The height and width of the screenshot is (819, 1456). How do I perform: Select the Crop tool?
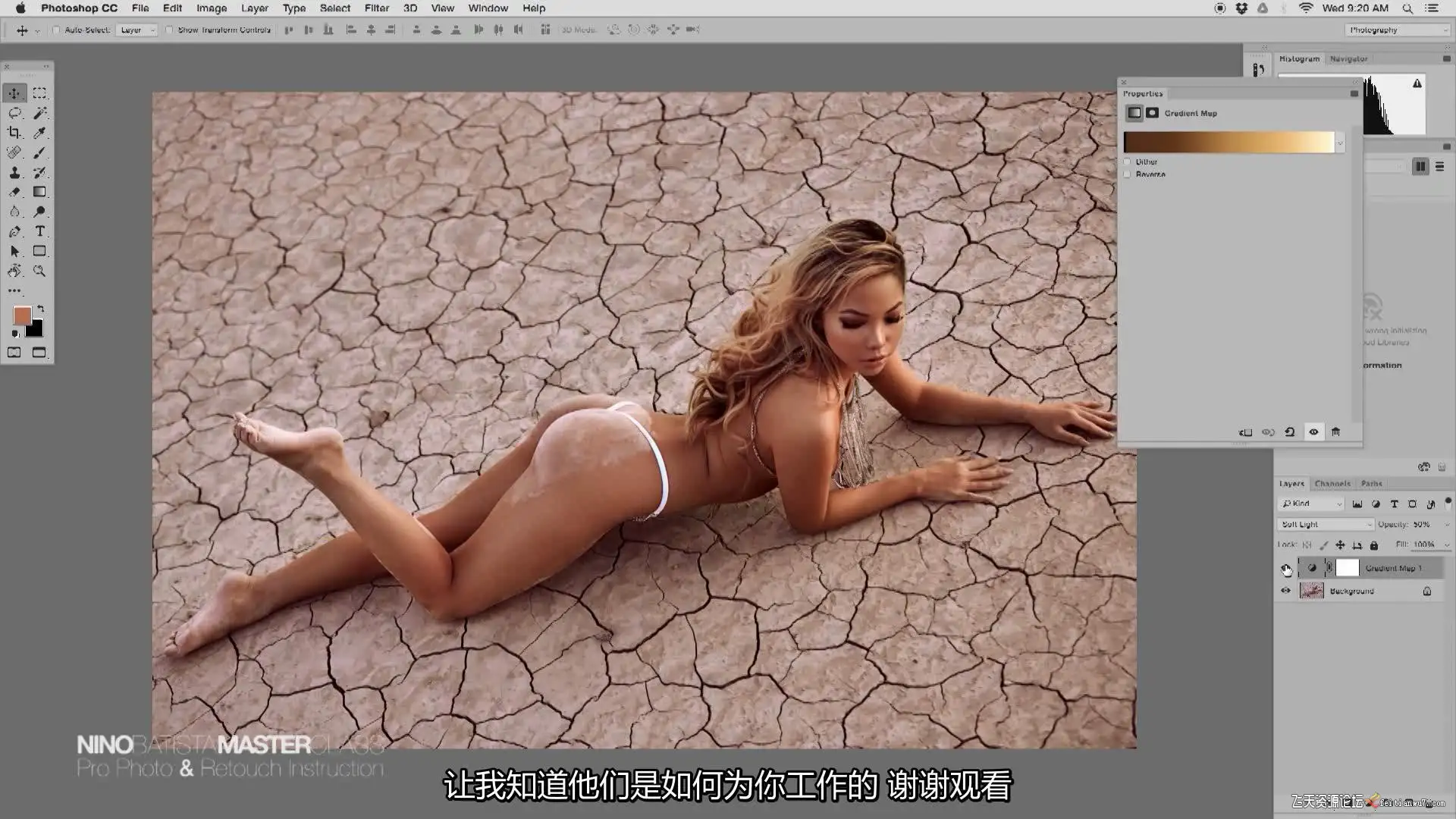[14, 133]
